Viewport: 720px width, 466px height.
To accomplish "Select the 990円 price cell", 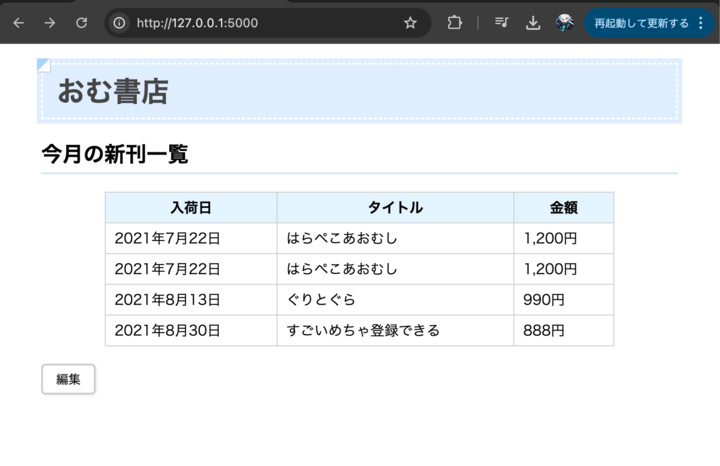I will 564,300.
